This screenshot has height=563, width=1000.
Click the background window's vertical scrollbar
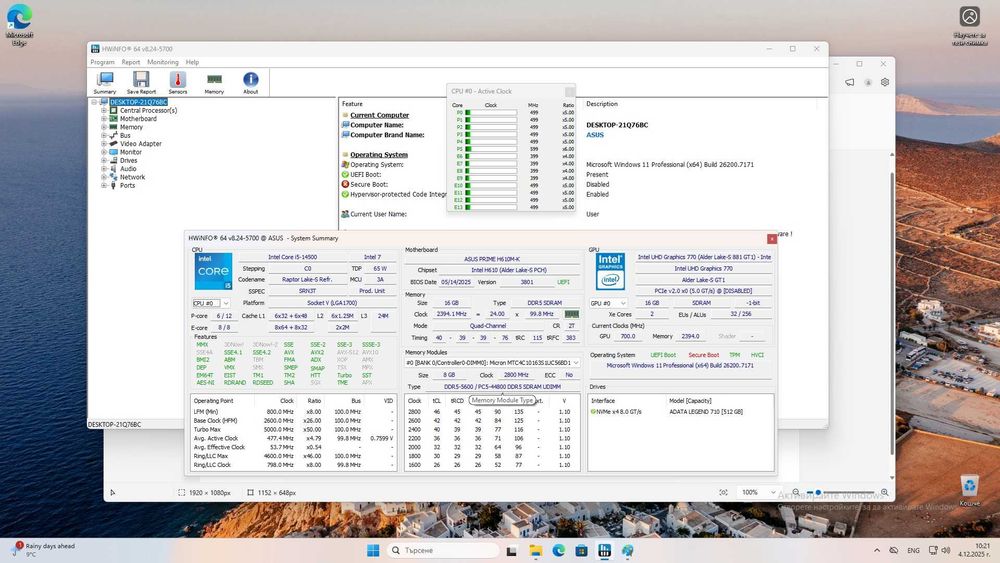(892, 312)
